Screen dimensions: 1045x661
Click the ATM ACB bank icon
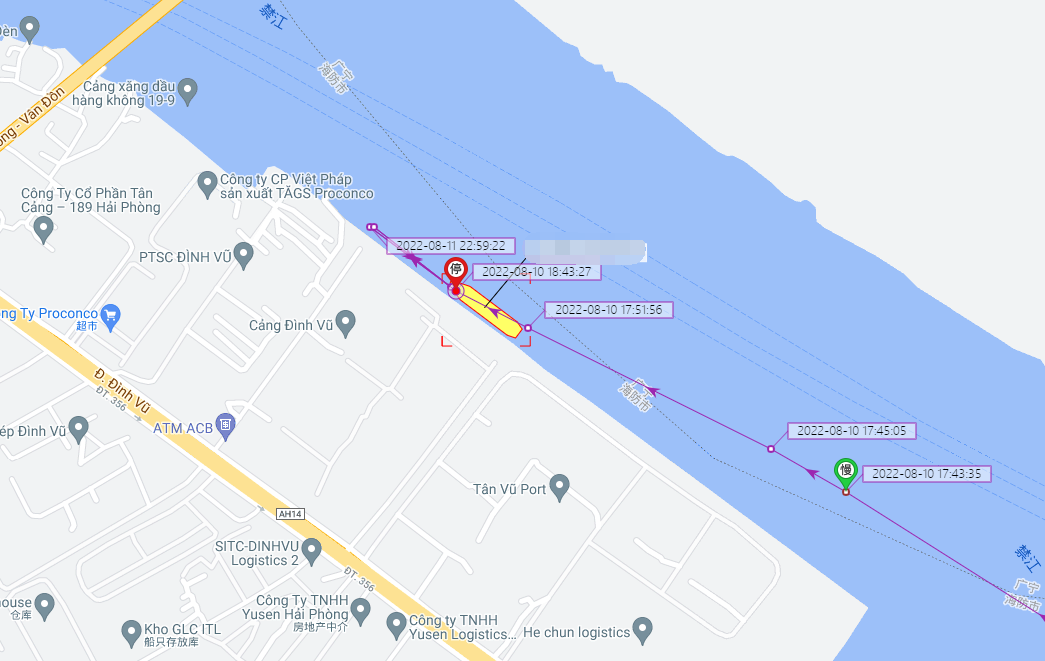226,427
